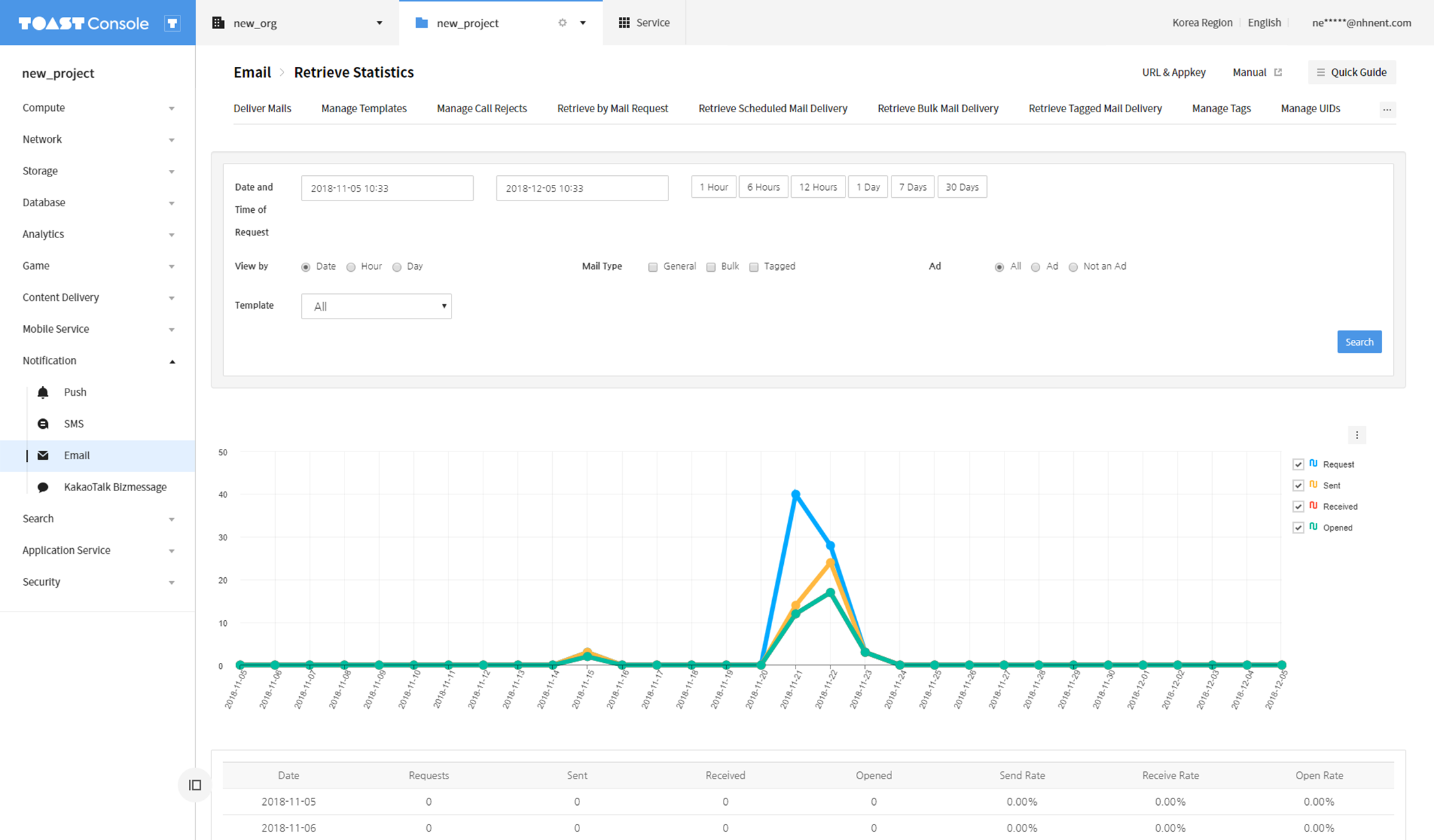This screenshot has width=1434, height=840.
Task: Switch to the Manage Templates tab
Action: pos(363,108)
